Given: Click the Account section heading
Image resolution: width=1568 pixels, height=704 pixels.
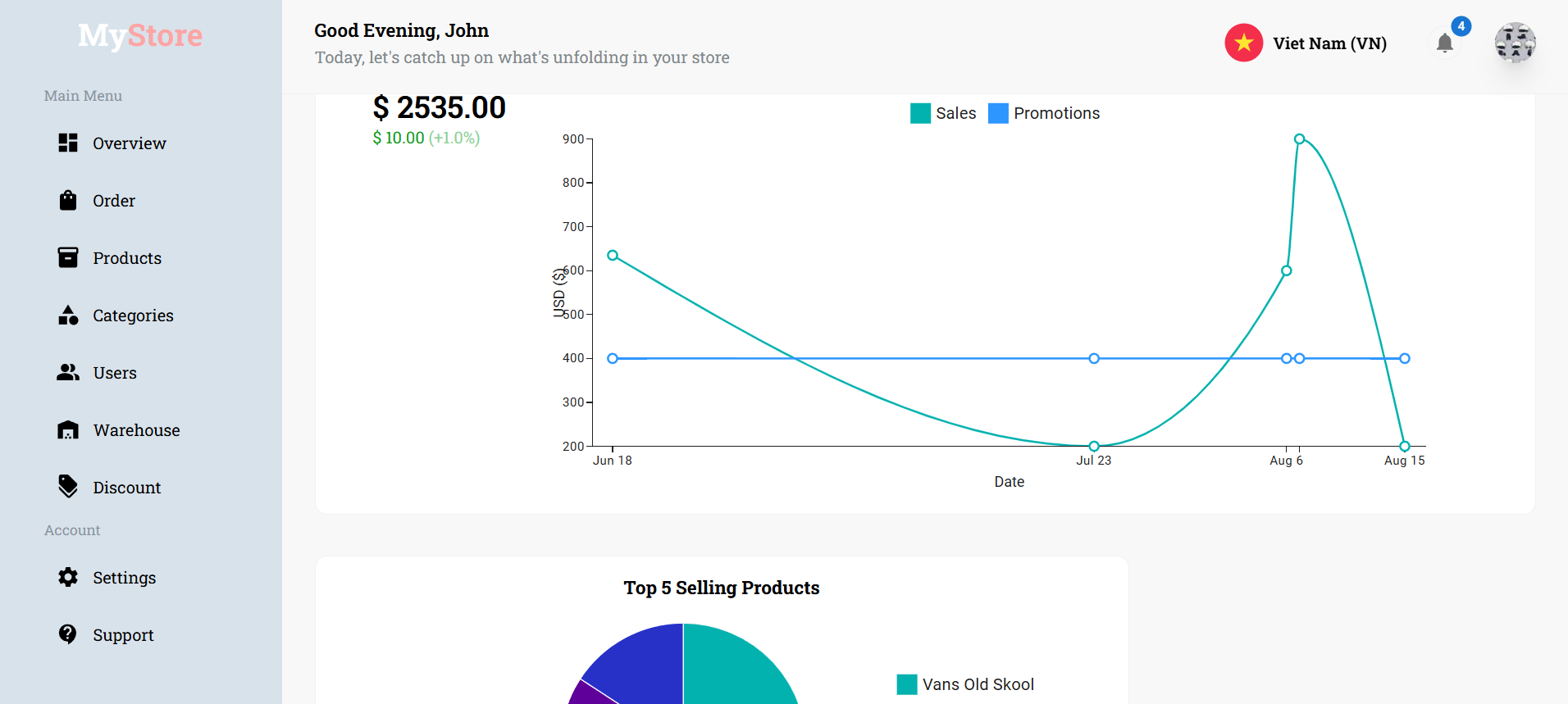Looking at the screenshot, I should (x=72, y=530).
